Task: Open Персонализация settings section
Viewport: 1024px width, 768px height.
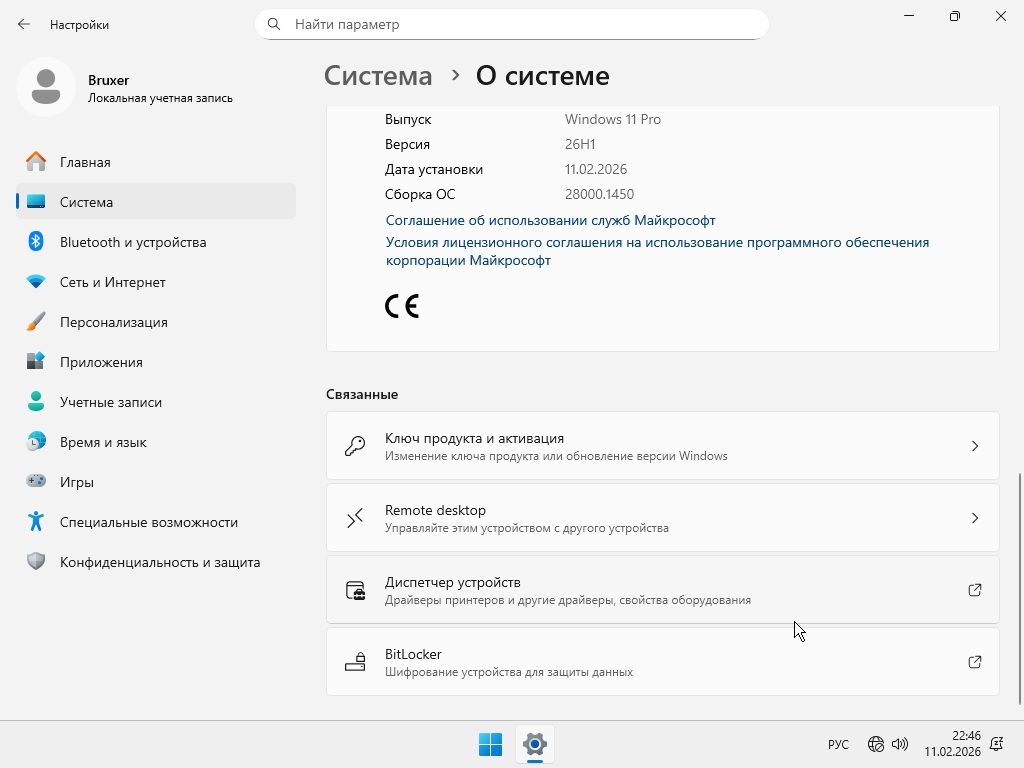Action: click(x=156, y=322)
